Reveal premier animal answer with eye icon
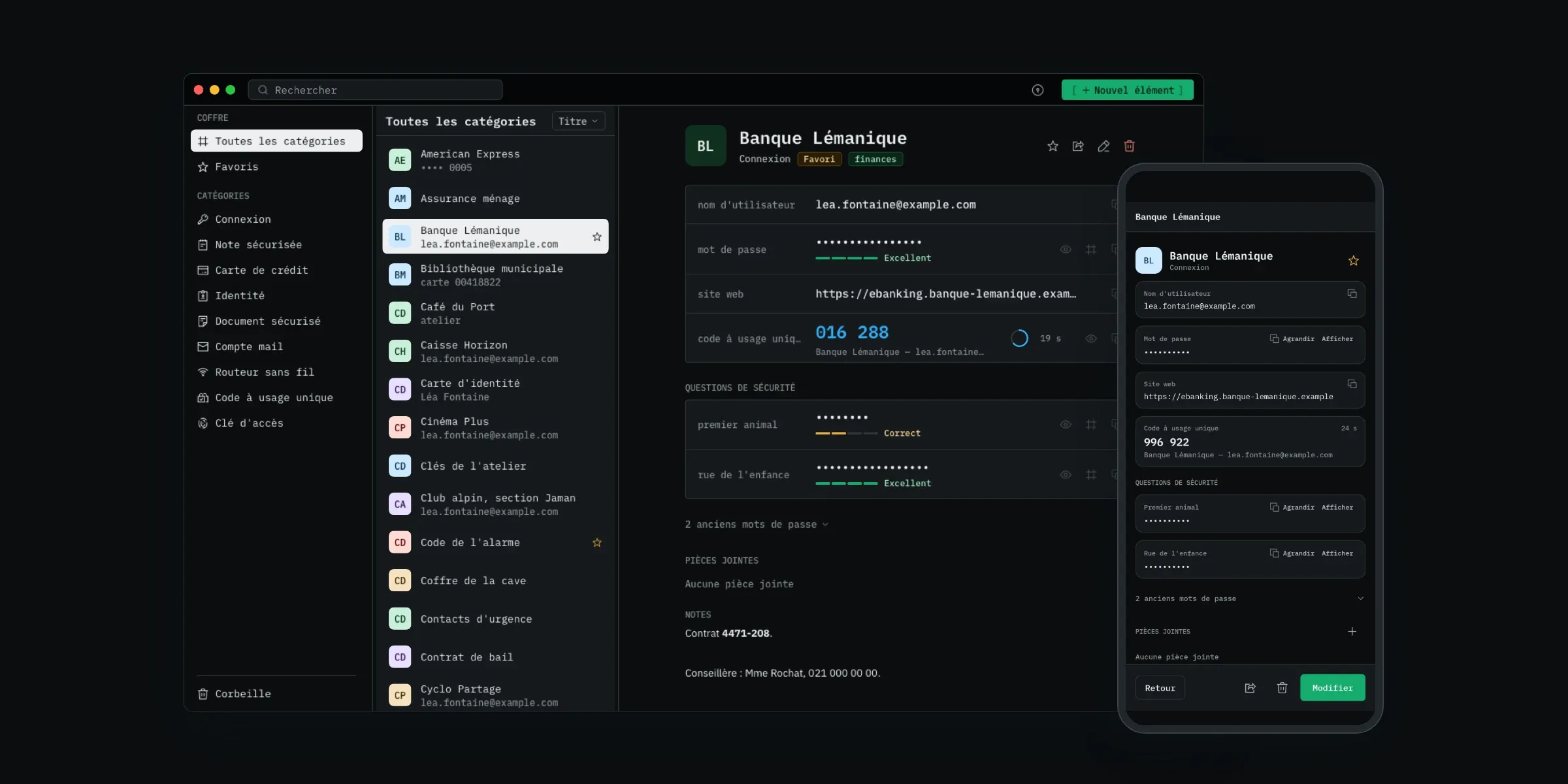 [1066, 424]
